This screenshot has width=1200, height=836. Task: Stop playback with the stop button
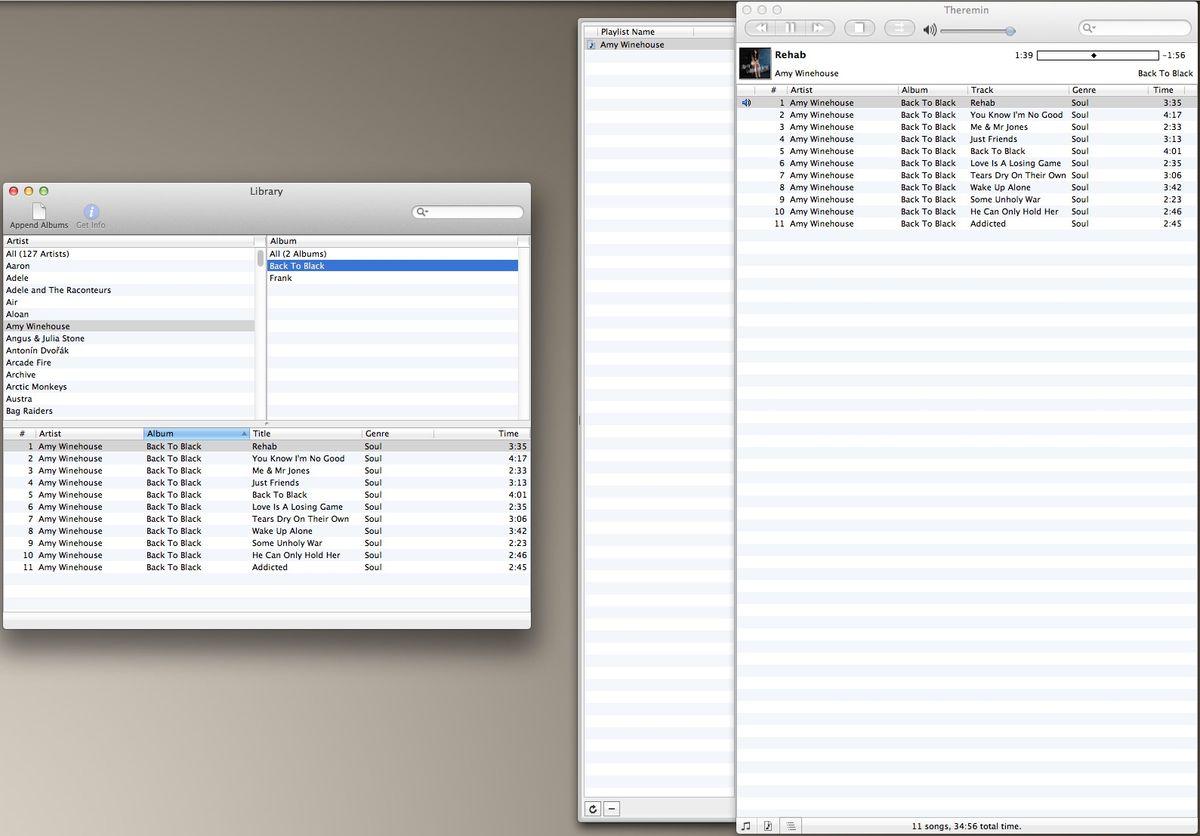(859, 28)
